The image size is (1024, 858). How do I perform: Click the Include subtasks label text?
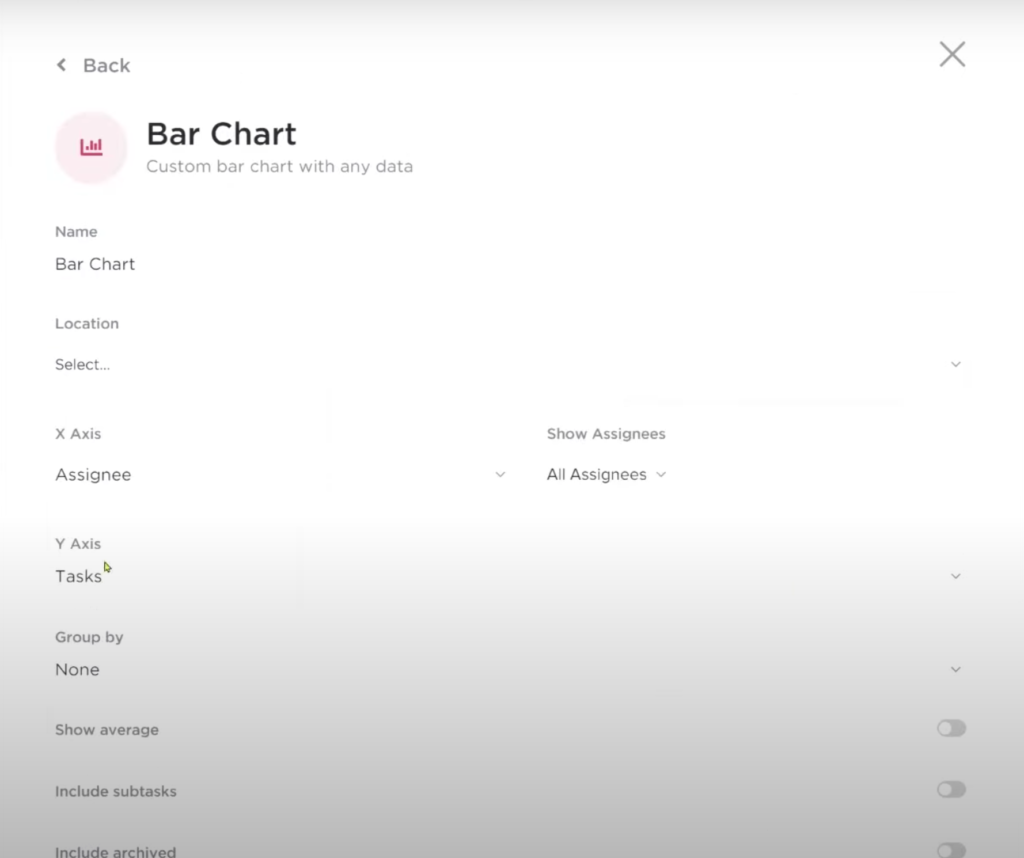click(x=116, y=791)
